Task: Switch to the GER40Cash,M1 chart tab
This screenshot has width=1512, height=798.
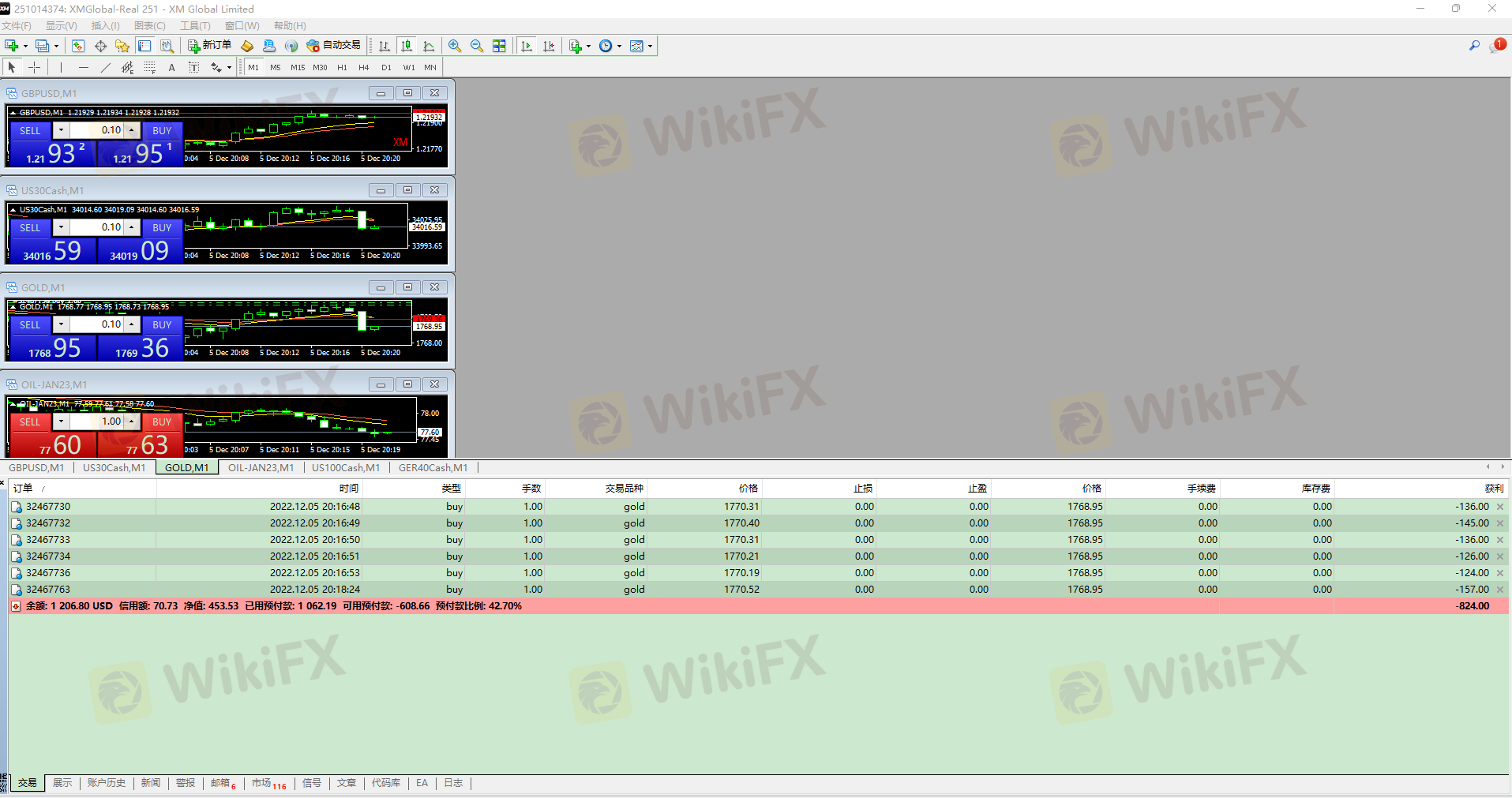Action: [x=433, y=468]
